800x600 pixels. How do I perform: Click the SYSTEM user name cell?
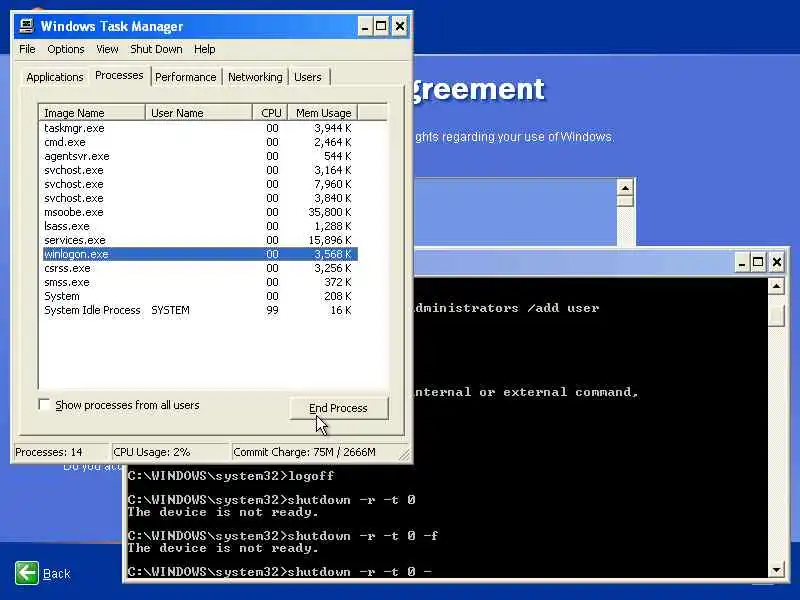pos(170,310)
